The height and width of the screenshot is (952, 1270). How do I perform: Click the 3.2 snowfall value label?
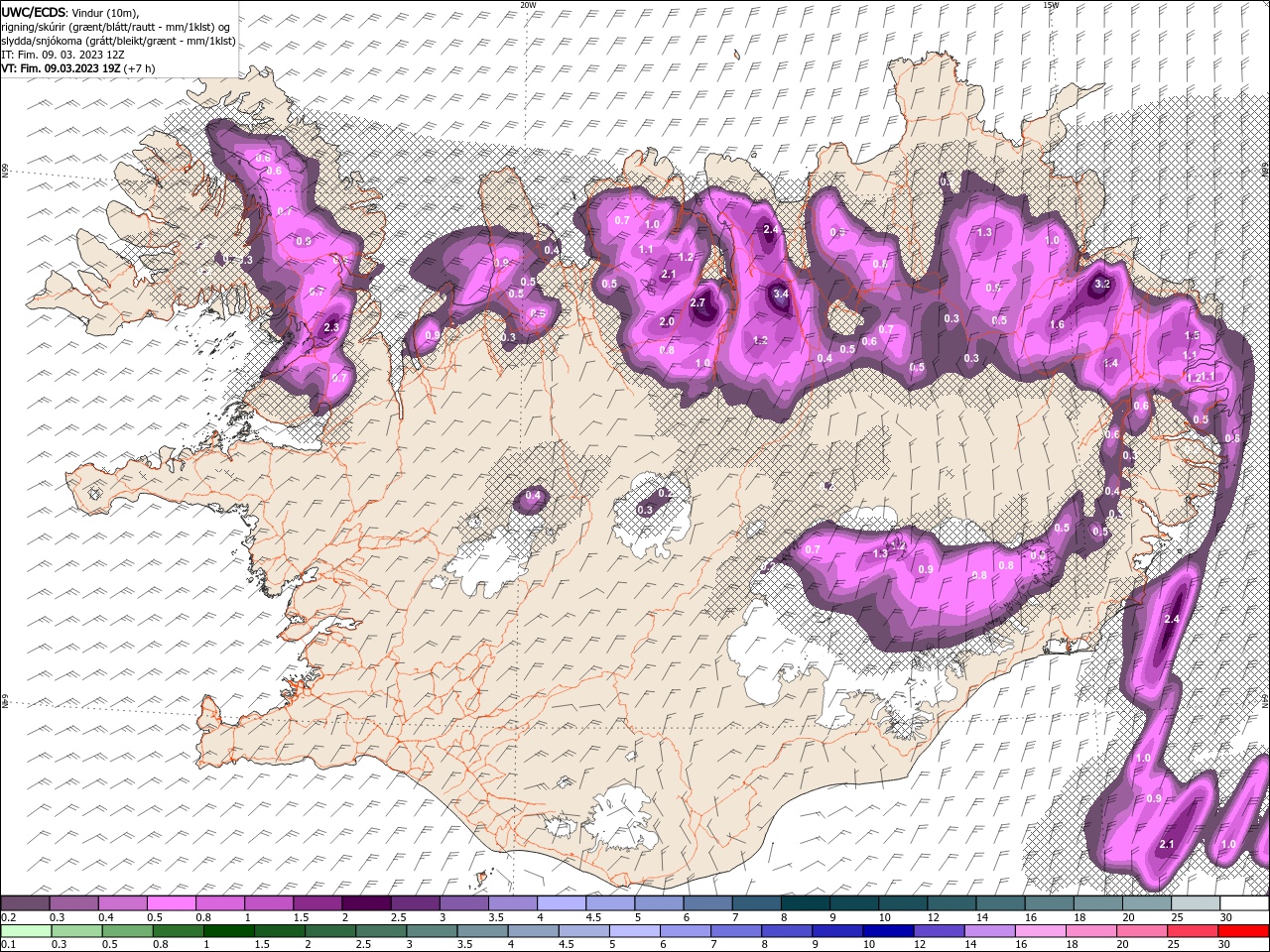point(1101,284)
